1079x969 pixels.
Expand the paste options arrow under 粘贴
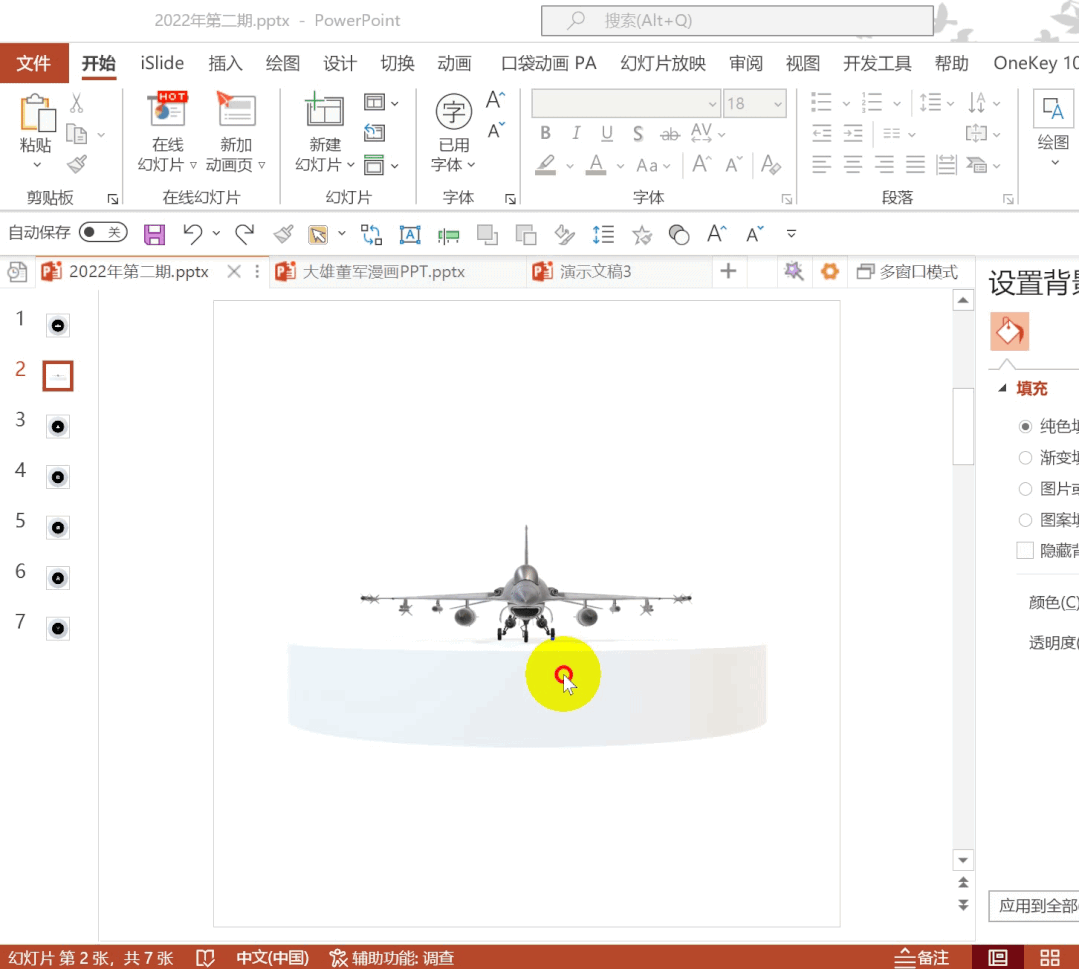[37, 165]
